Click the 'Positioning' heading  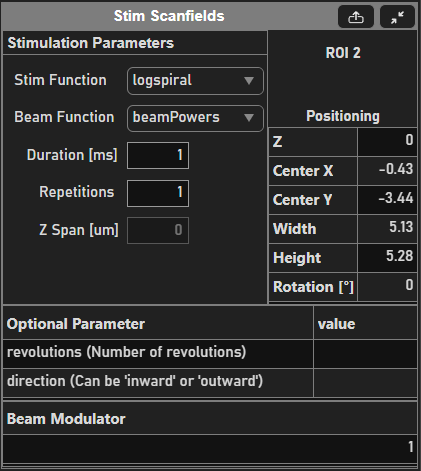point(343,116)
